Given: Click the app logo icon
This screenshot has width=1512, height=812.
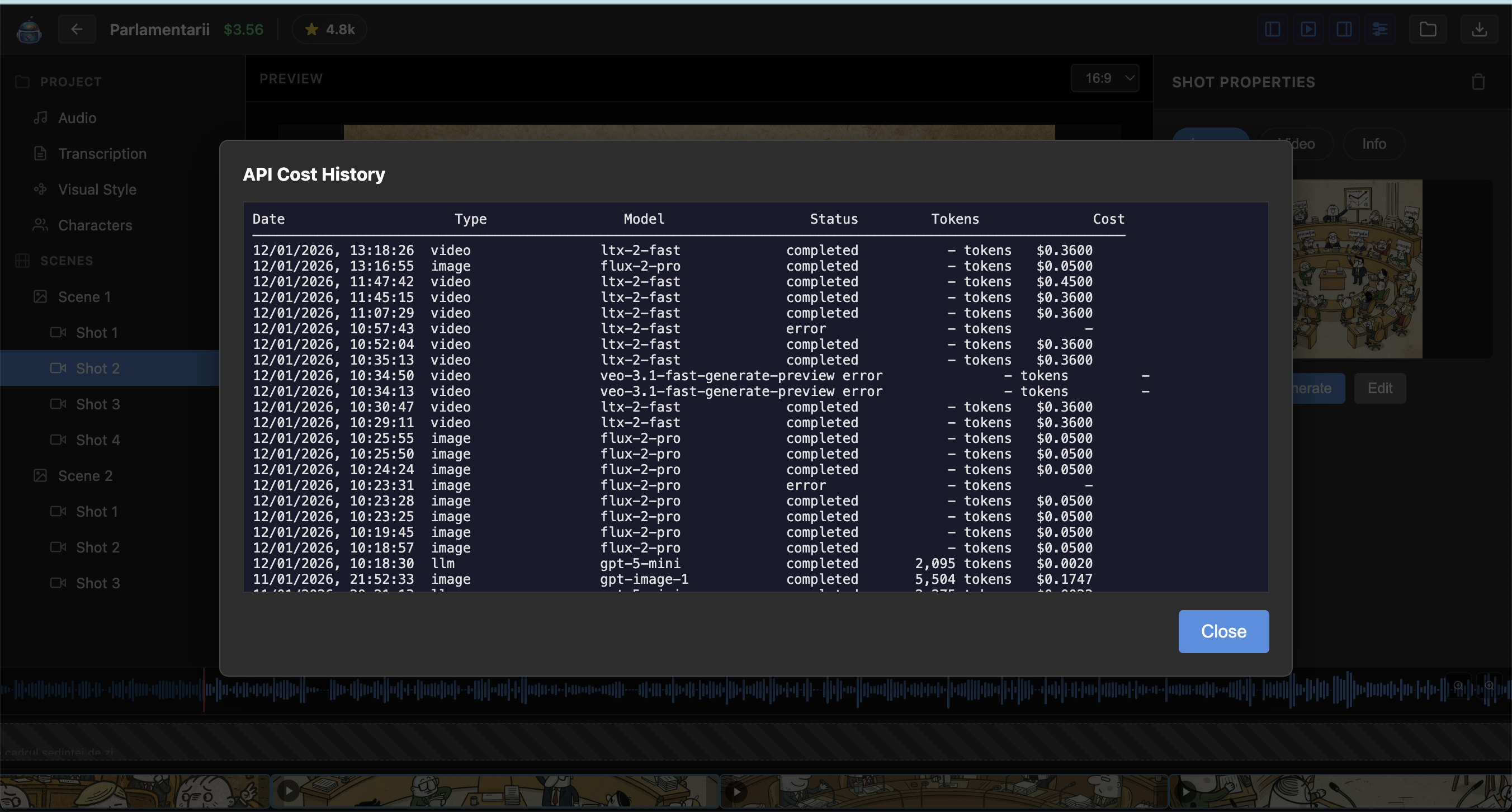Looking at the screenshot, I should tap(29, 30).
